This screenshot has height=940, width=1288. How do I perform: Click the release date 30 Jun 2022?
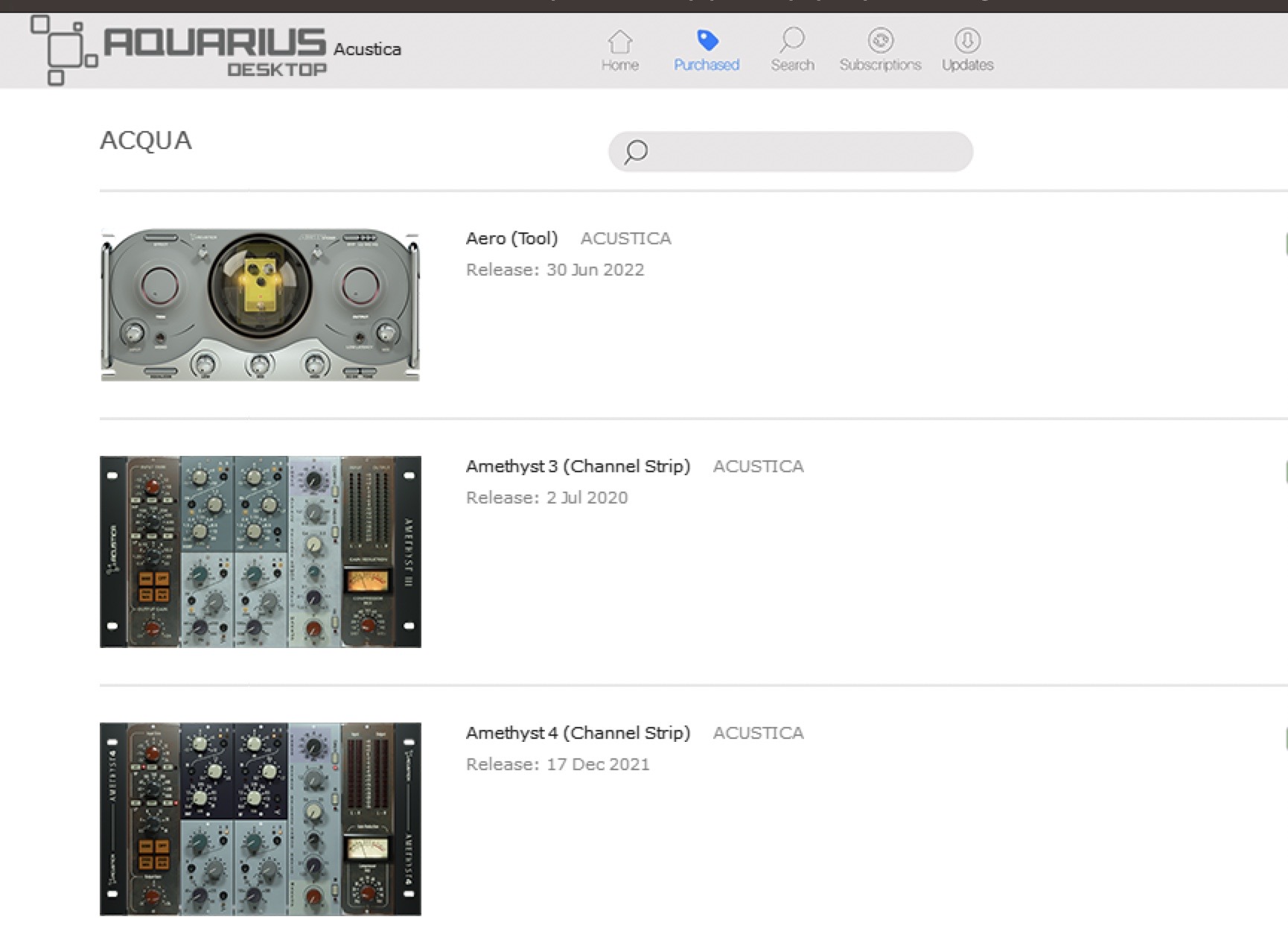[x=595, y=270]
